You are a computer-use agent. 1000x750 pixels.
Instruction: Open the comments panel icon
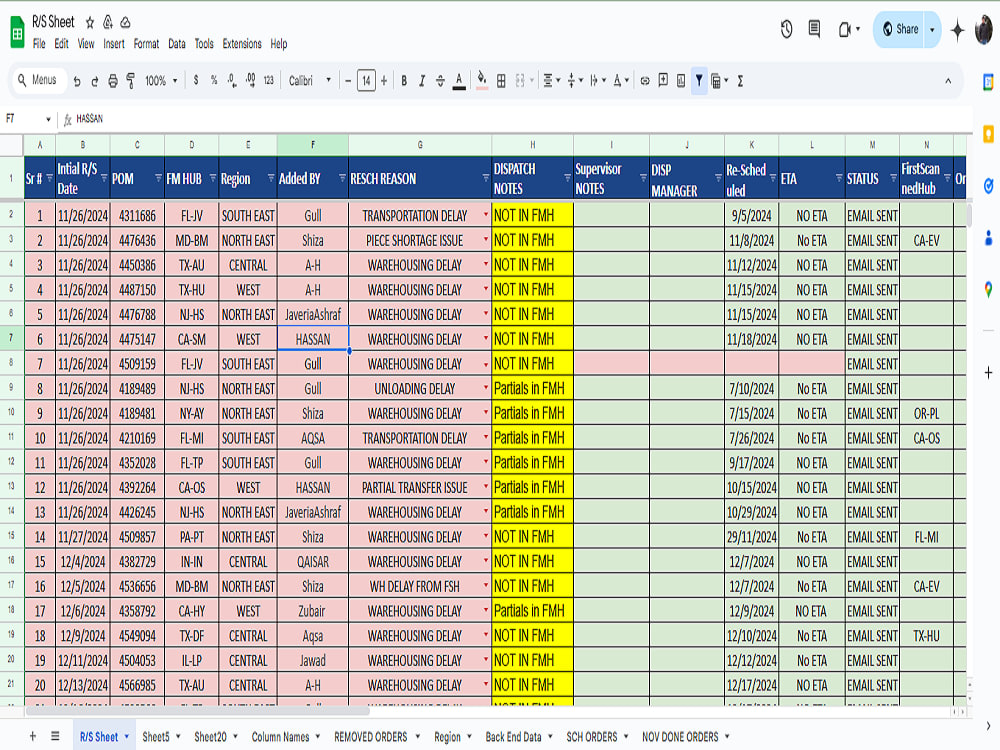click(814, 29)
